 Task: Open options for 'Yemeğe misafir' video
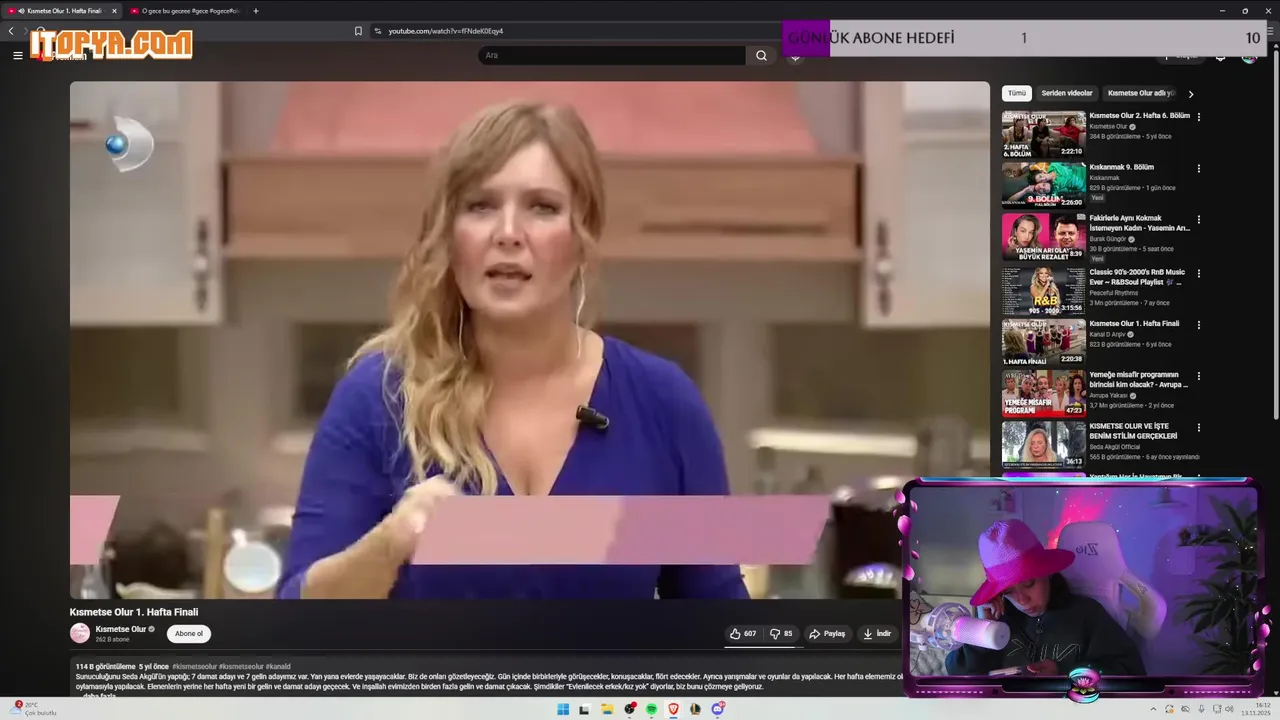point(1199,376)
